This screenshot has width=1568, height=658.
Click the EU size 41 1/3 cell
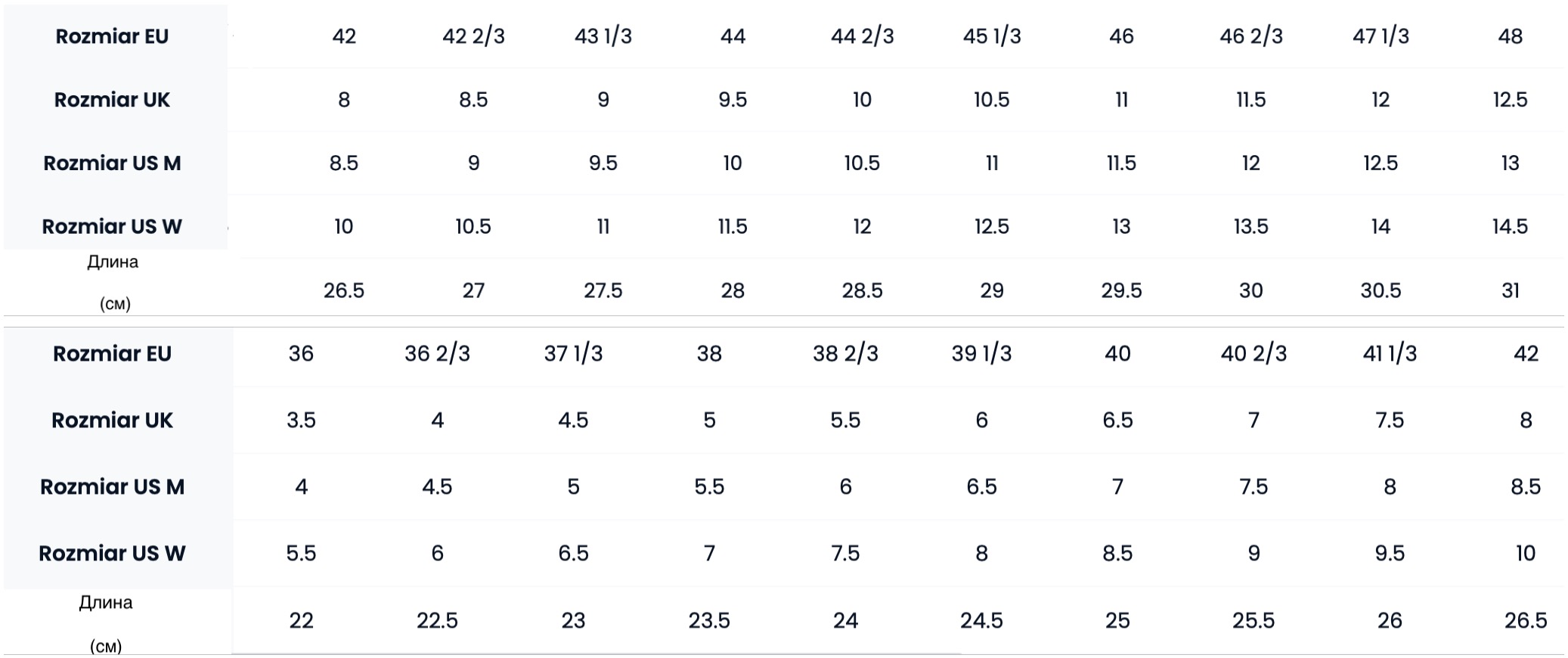click(1390, 353)
